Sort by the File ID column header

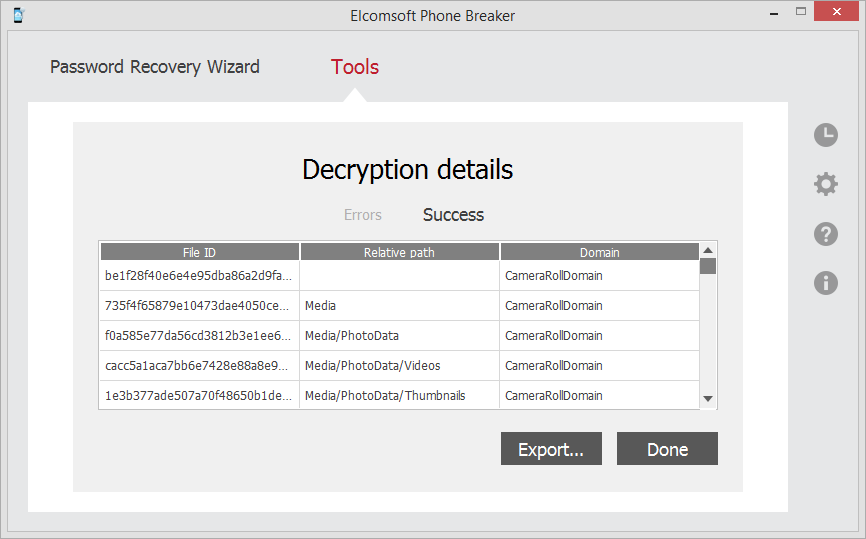click(199, 252)
